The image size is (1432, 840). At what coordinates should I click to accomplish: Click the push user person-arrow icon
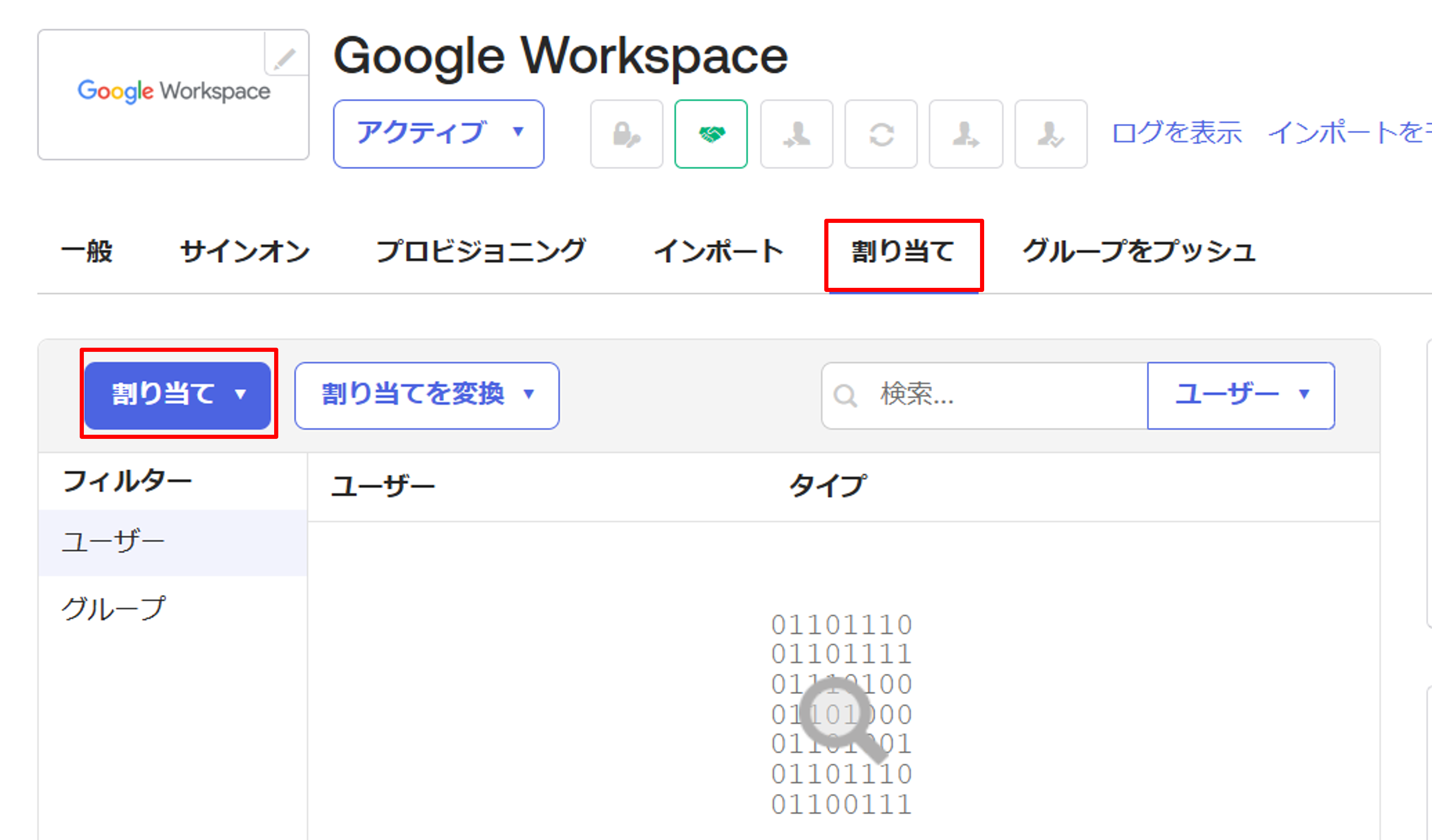966,134
